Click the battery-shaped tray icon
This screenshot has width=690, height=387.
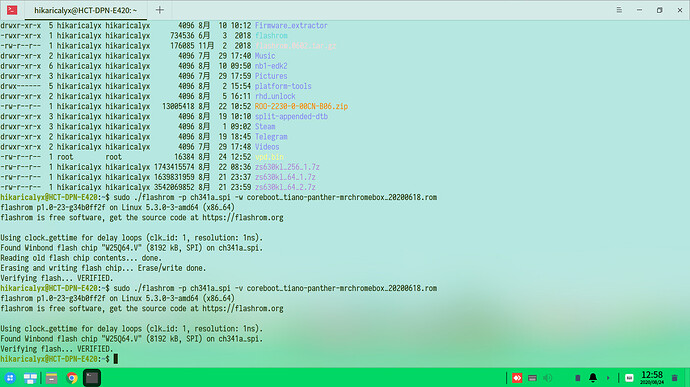(578, 378)
